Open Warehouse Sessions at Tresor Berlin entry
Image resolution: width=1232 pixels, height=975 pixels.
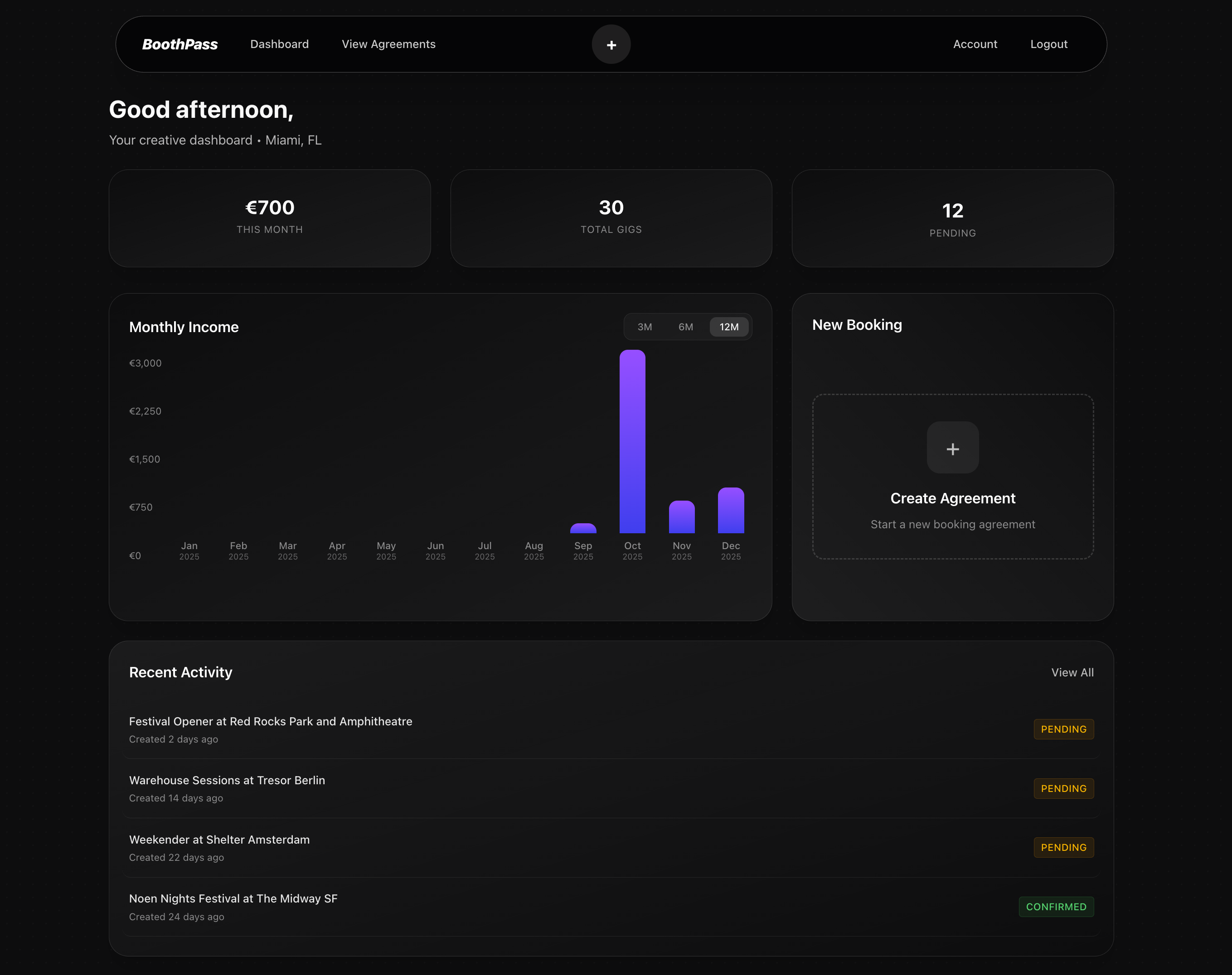(227, 780)
